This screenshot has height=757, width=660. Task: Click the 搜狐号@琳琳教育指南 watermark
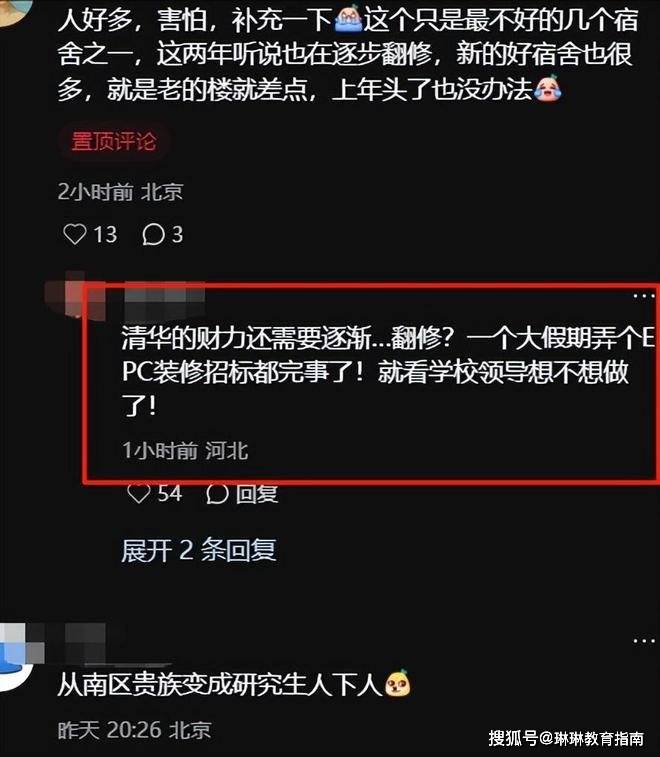pos(566,738)
